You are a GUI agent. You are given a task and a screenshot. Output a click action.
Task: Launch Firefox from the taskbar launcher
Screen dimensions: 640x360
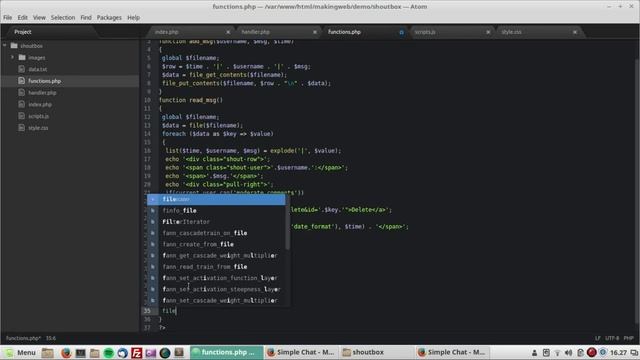(66, 352)
